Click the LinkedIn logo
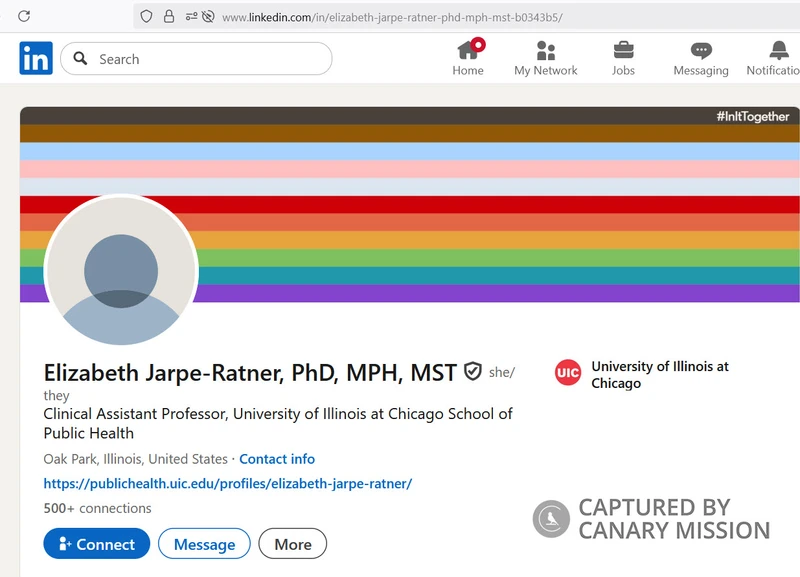Screen dimensions: 800x577 (x=36, y=58)
